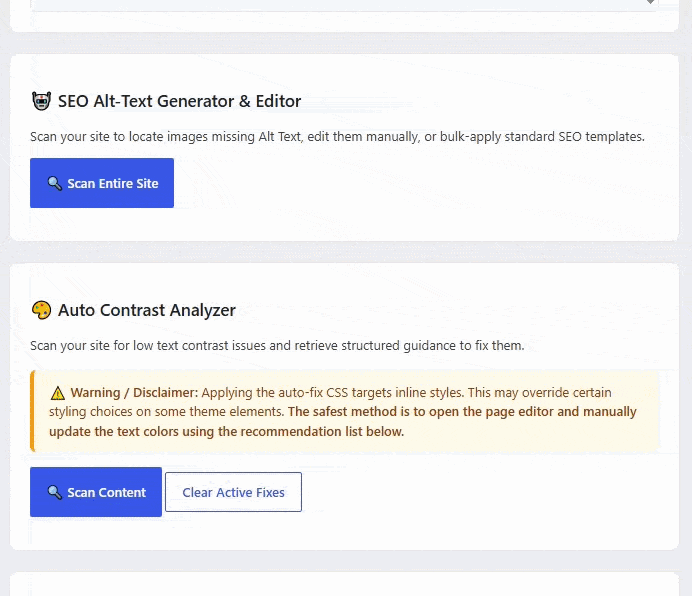The image size is (692, 596).
Task: Click the magnifier icon in Scan Entire Site
Action: click(x=54, y=183)
